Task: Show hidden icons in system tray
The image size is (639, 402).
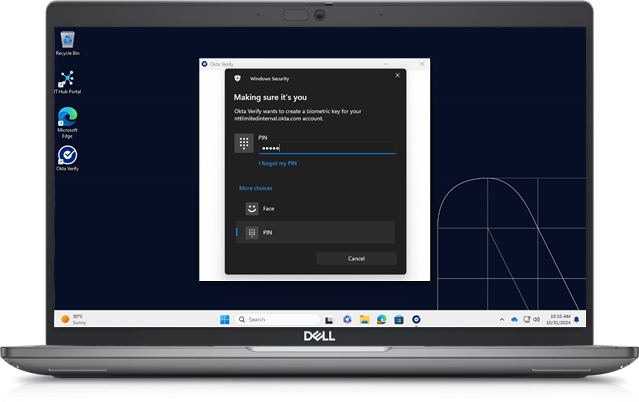Action: (502, 319)
